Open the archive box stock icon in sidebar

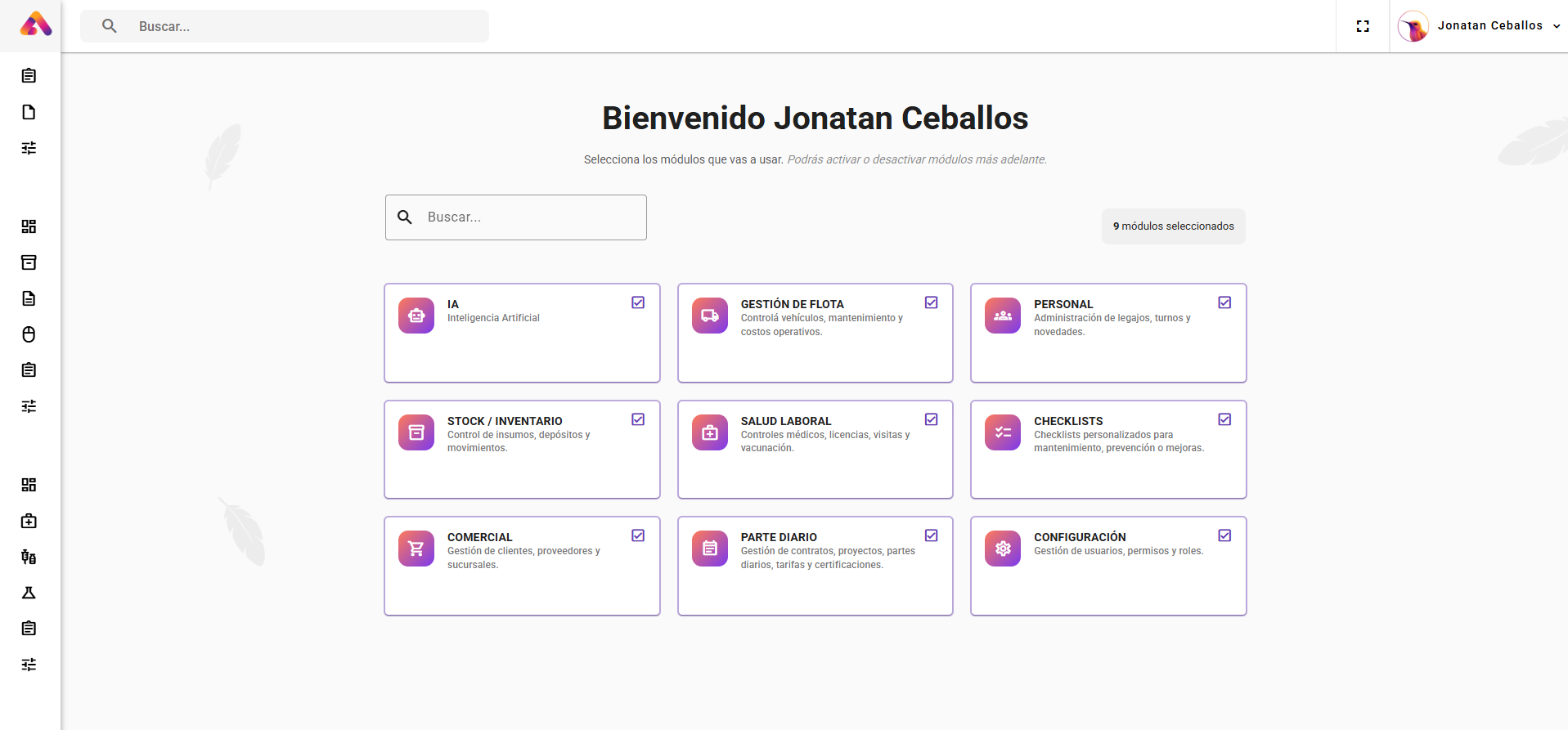[x=29, y=262]
